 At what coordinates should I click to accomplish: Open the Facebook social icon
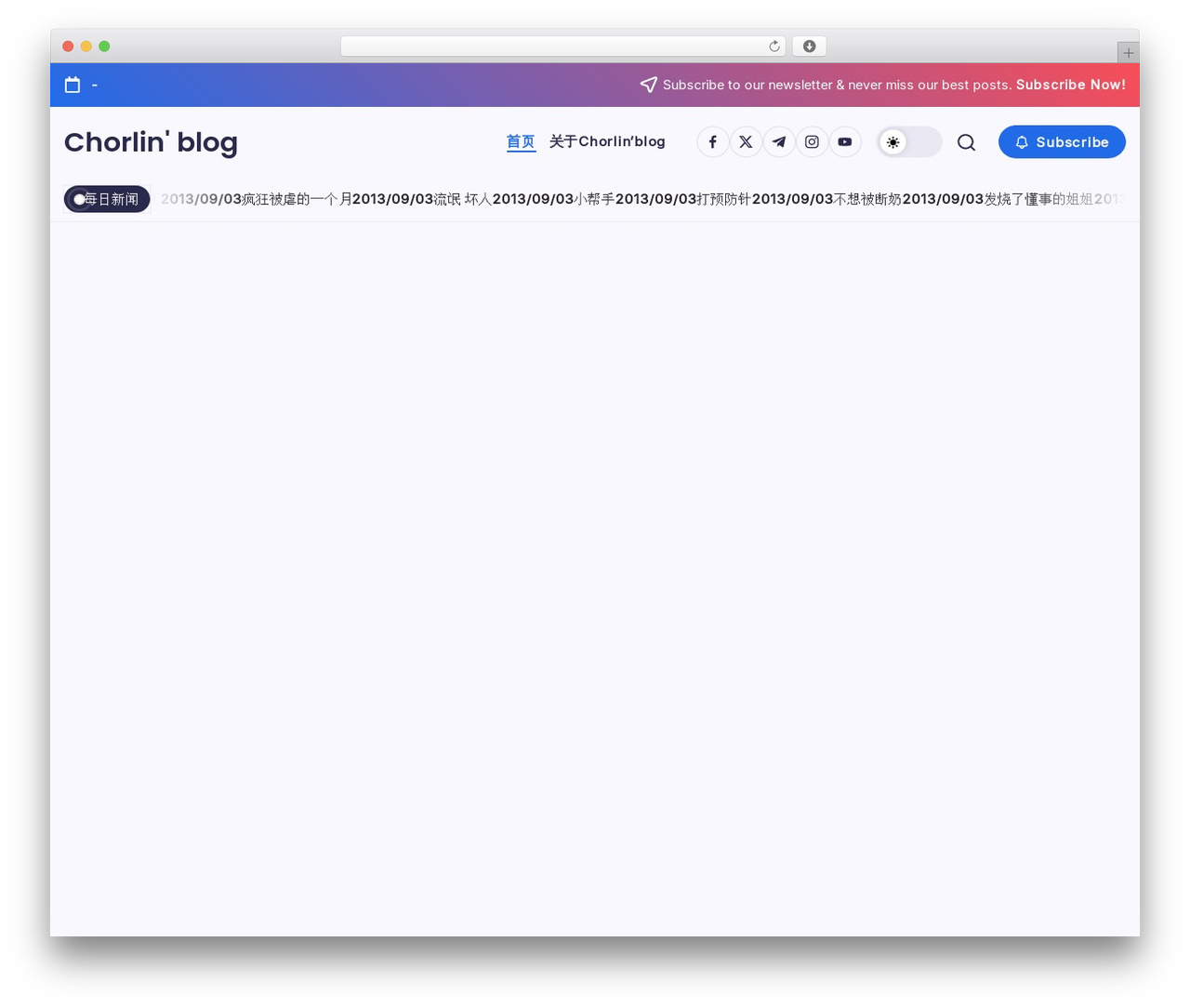713,142
